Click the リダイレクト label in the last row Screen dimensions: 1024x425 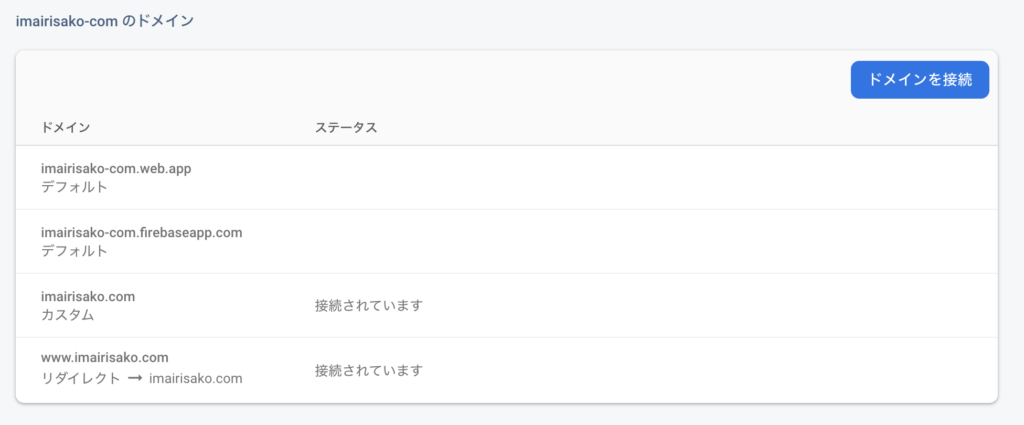pyautogui.click(x=80, y=379)
